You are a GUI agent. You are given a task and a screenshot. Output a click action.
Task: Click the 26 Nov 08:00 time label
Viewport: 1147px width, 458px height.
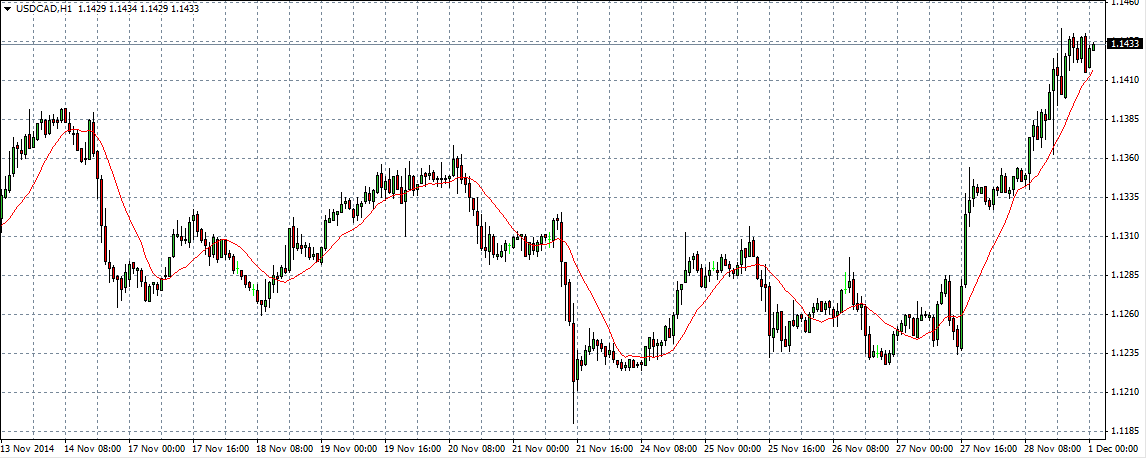click(862, 449)
